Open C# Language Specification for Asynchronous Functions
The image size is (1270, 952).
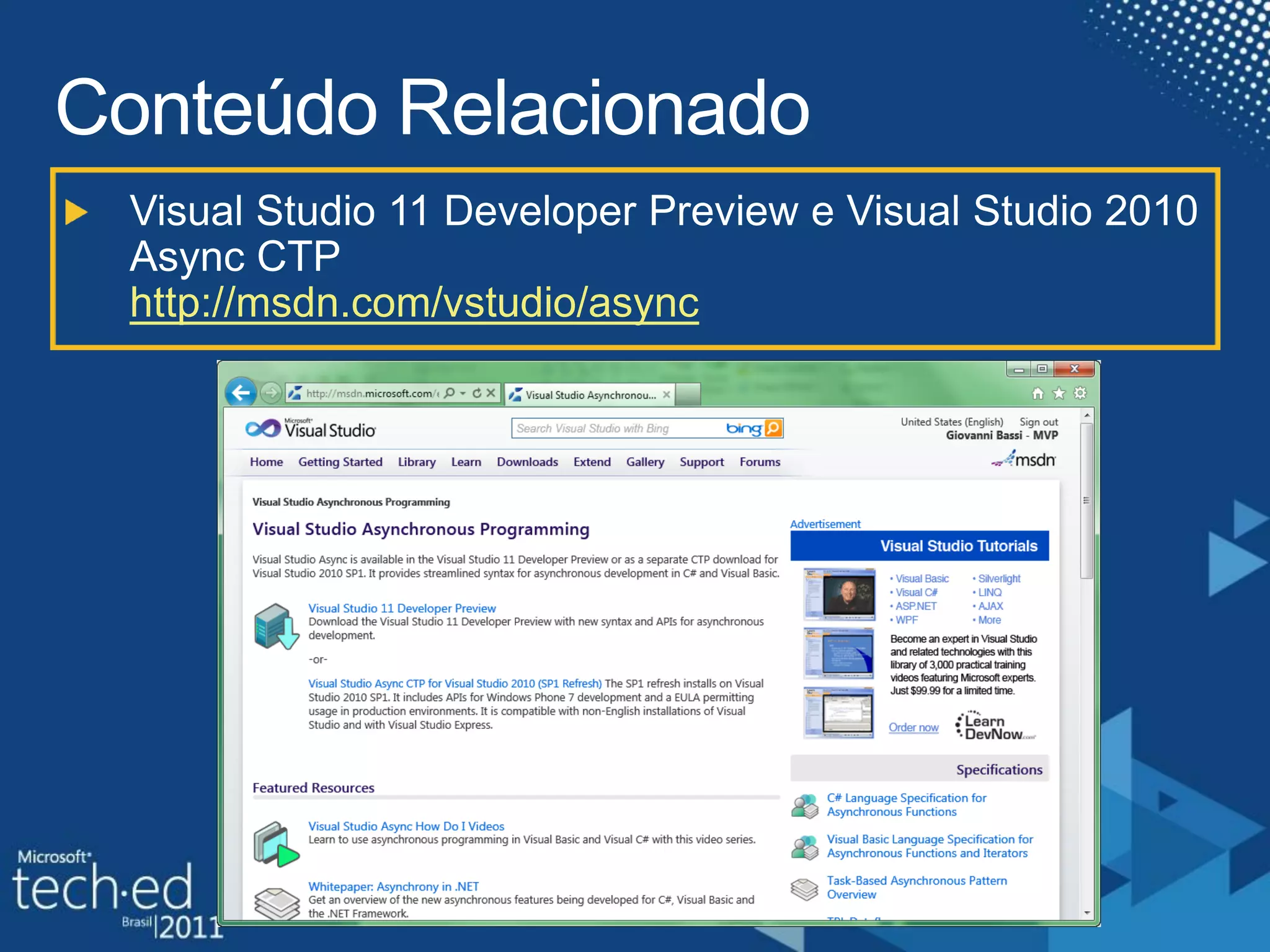[x=907, y=804]
